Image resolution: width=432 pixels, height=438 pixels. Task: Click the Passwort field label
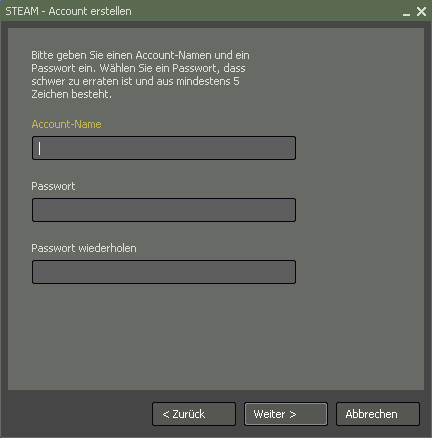[x=53, y=186]
